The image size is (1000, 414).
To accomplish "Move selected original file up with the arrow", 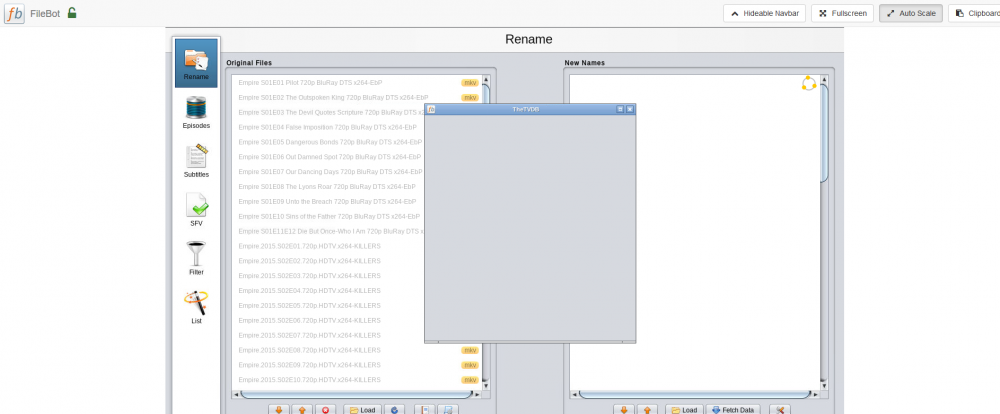I will [x=302, y=410].
